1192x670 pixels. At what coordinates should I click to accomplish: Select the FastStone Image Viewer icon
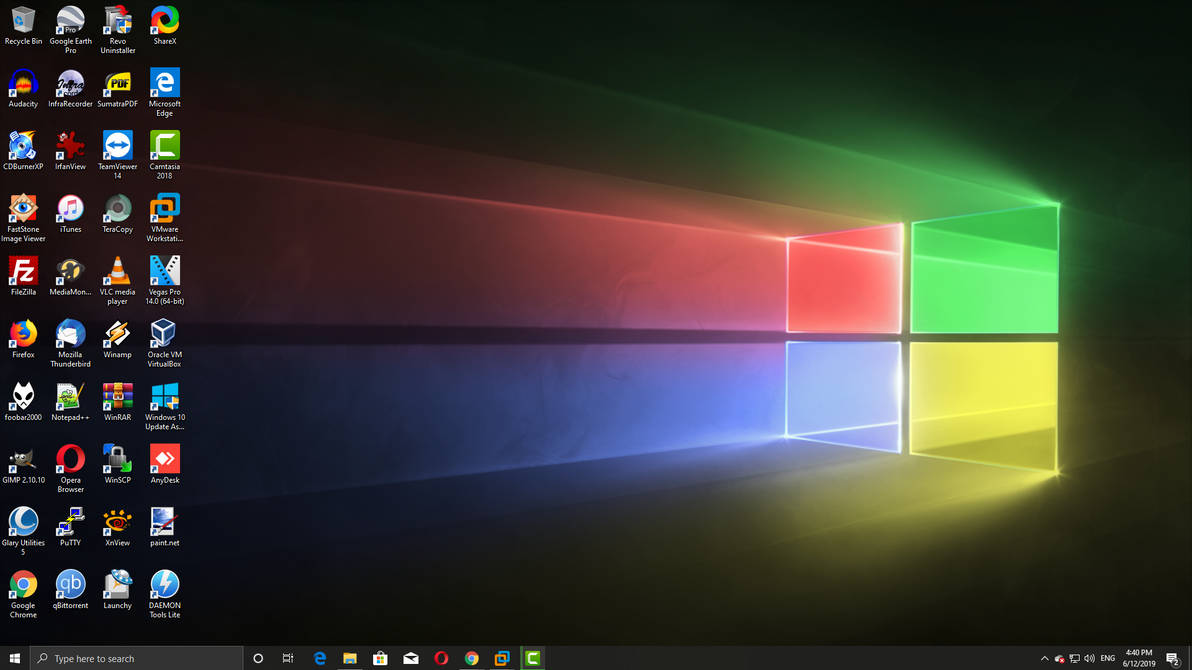pyautogui.click(x=24, y=218)
